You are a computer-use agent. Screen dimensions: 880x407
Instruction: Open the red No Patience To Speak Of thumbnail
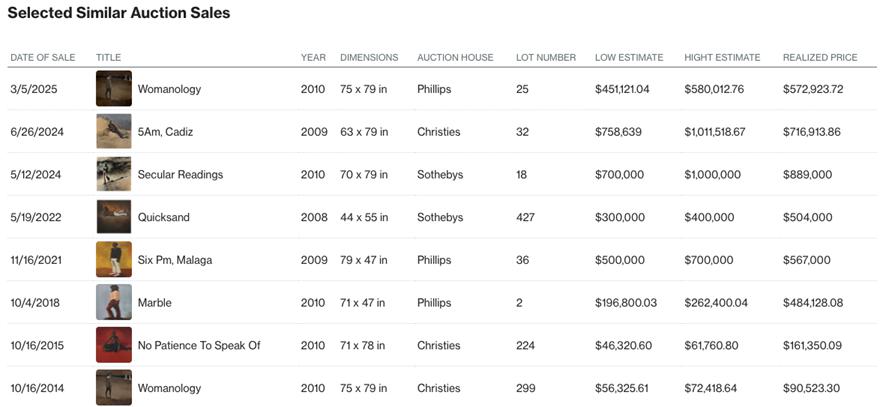coord(114,345)
